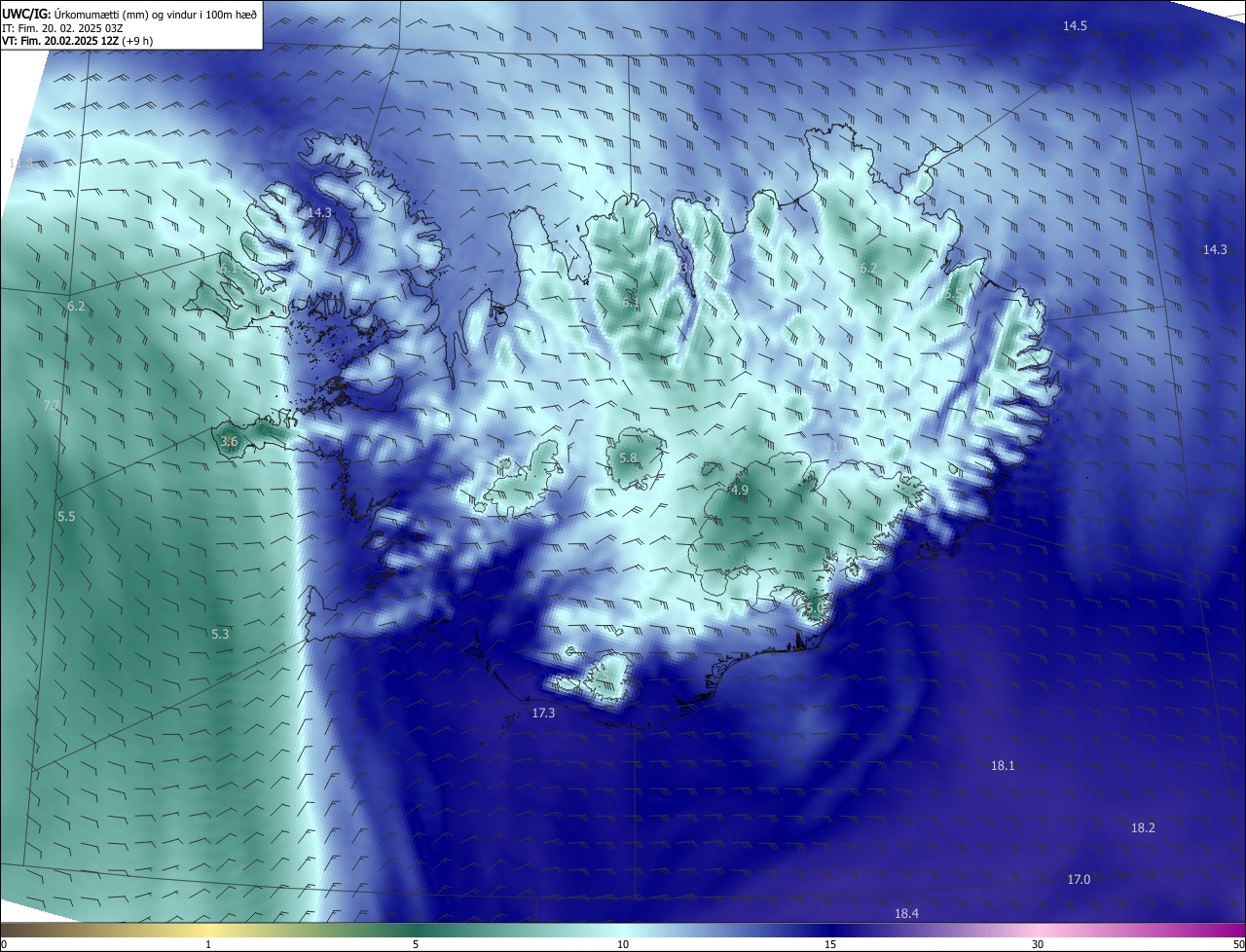The image size is (1246, 952).
Task: Click the 5.3 value over the ocean
Action: pyautogui.click(x=220, y=635)
